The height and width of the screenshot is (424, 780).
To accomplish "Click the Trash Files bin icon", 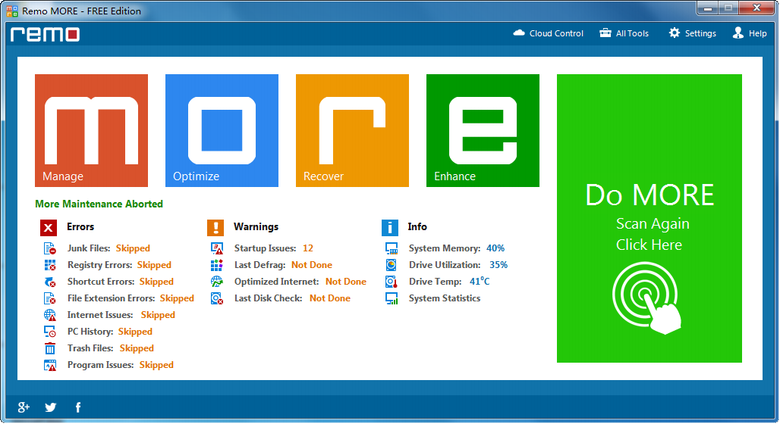I will [x=49, y=348].
